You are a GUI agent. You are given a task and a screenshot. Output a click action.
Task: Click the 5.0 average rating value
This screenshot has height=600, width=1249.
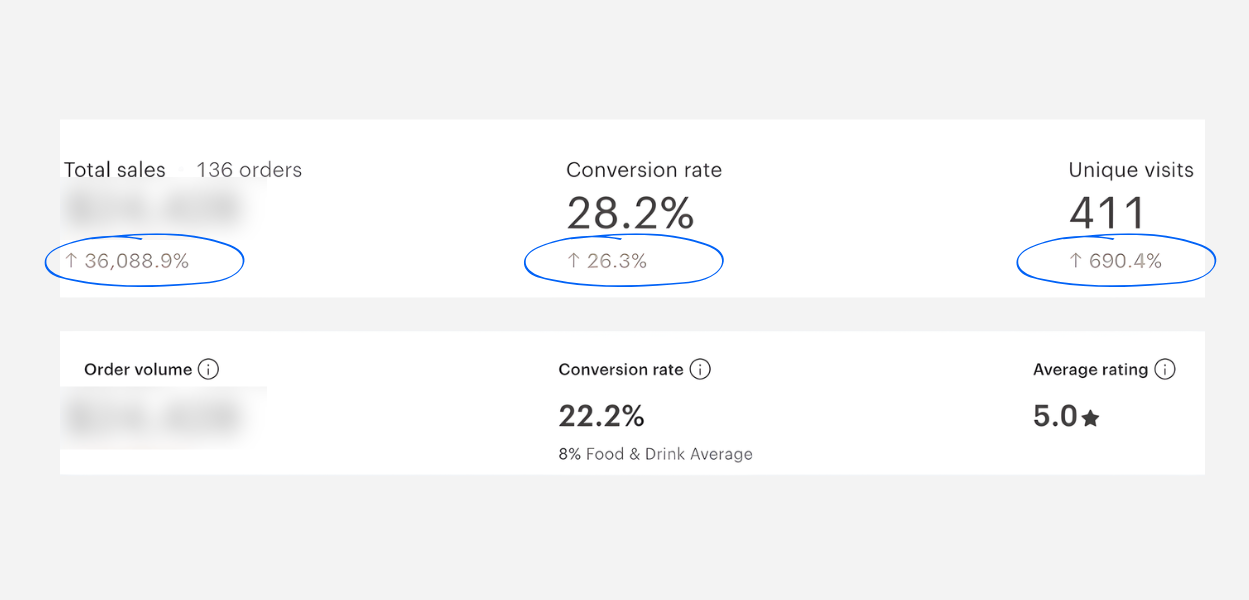tap(1055, 416)
